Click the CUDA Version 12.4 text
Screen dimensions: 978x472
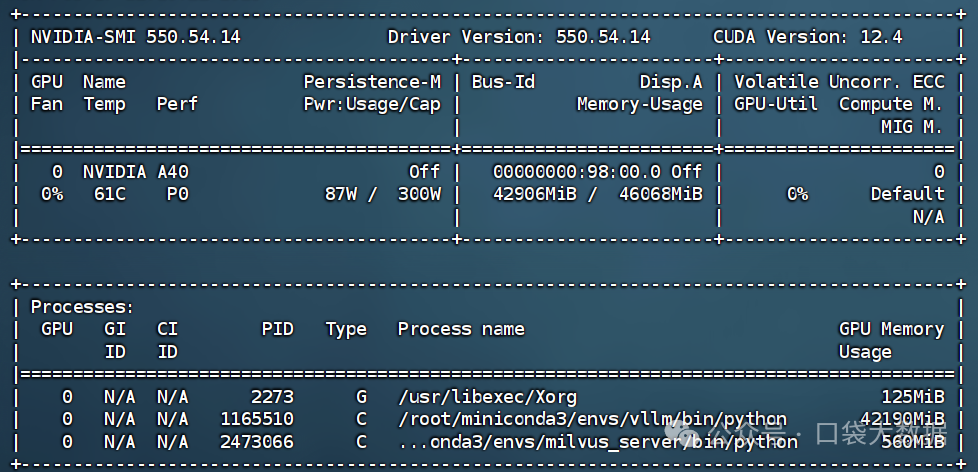tap(808, 37)
